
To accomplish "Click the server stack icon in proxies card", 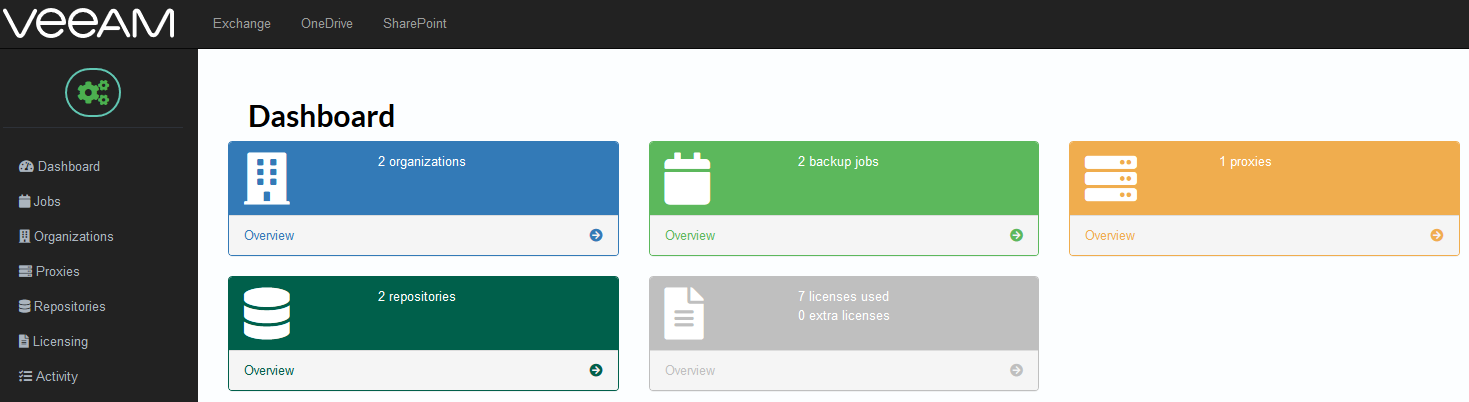I will 1111,179.
